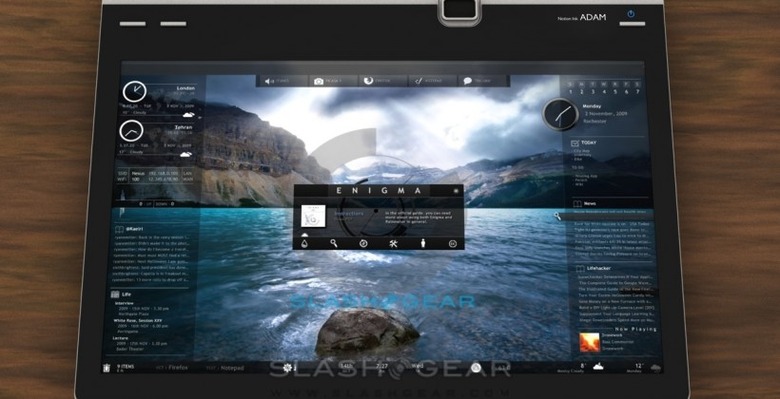
Task: Expand the small arrow under Enigma thumbnail
Action: click(304, 234)
